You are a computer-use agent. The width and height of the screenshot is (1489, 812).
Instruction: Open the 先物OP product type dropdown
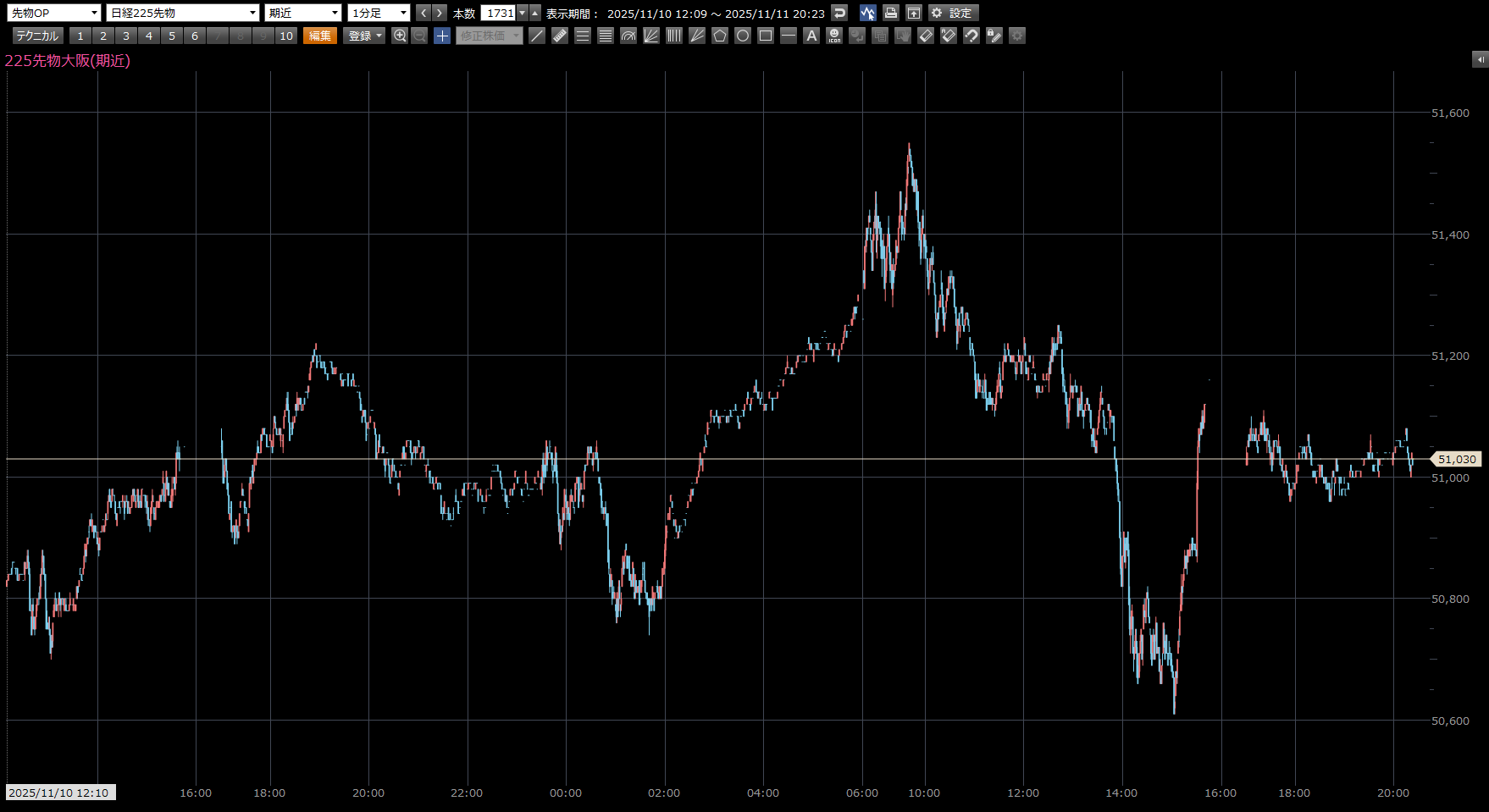54,13
